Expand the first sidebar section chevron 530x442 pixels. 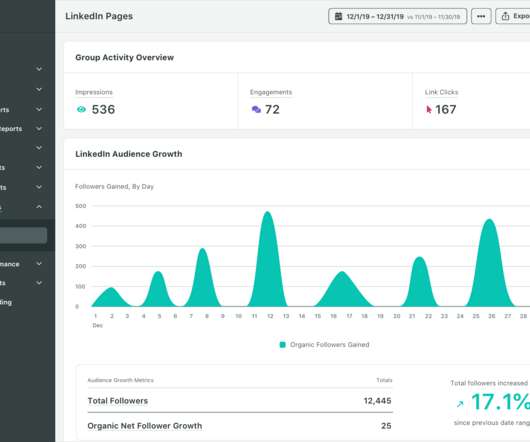pos(39,69)
